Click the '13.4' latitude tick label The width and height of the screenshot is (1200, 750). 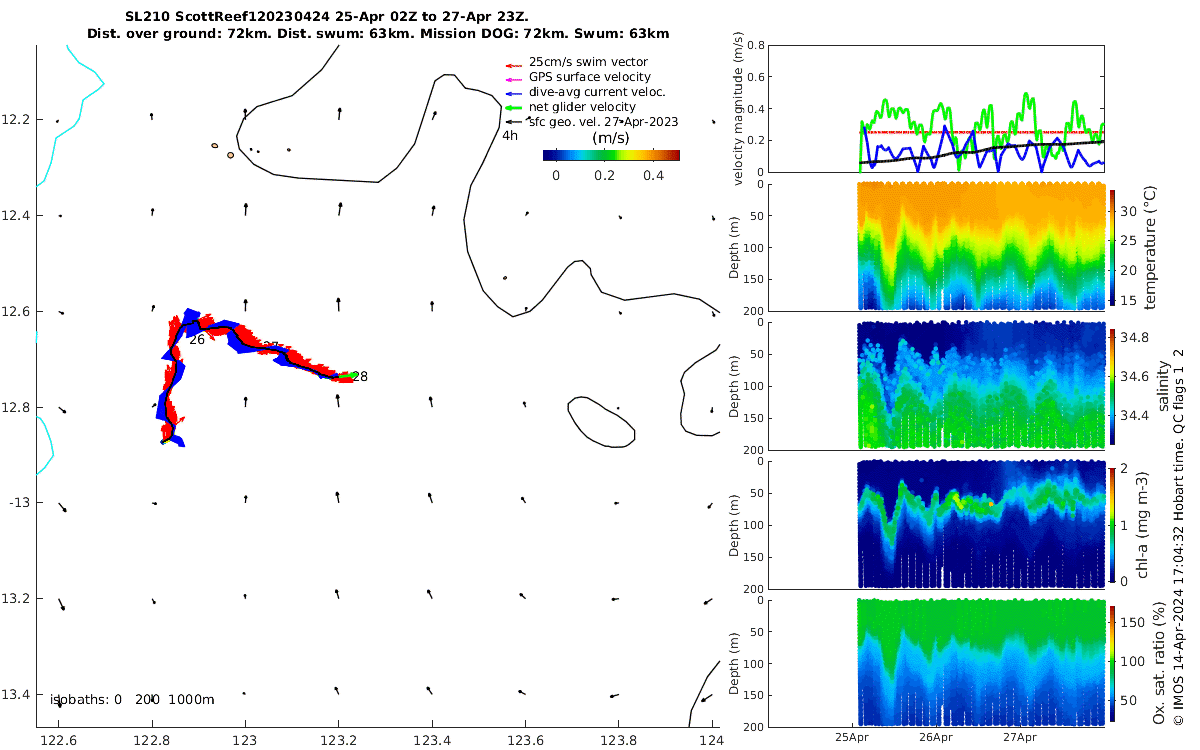[15, 695]
